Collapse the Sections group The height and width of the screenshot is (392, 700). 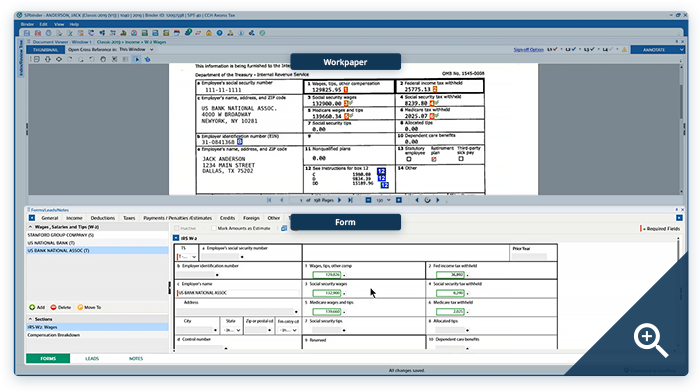coord(30,319)
